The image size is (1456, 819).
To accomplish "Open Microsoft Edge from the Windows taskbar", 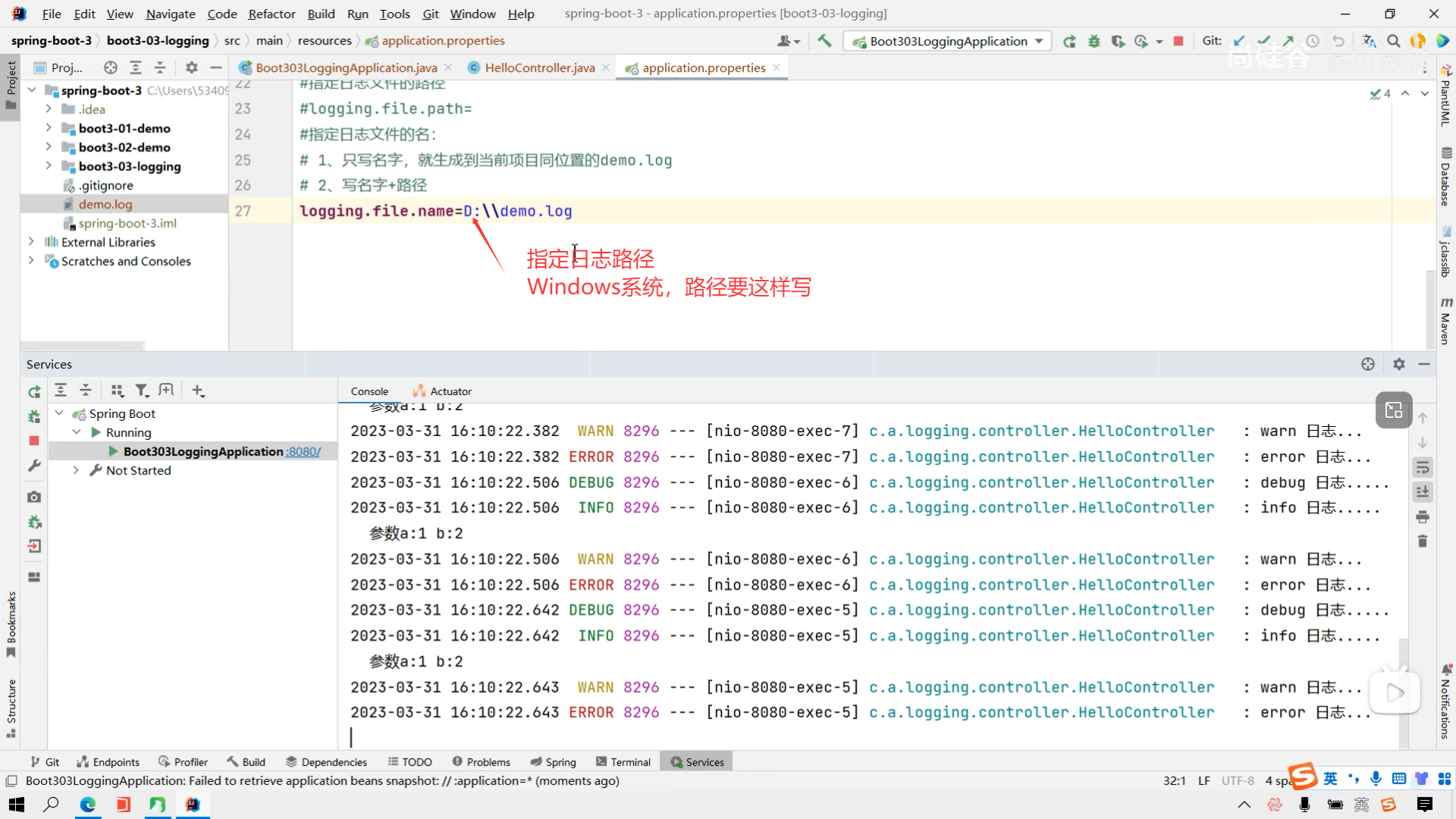I will pyautogui.click(x=88, y=805).
